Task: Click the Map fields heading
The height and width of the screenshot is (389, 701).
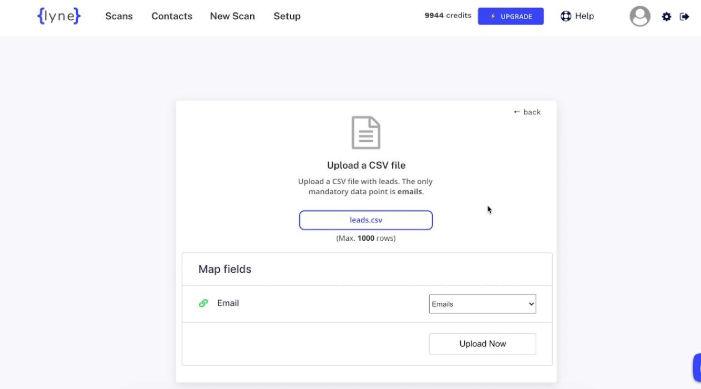Action: click(x=225, y=269)
